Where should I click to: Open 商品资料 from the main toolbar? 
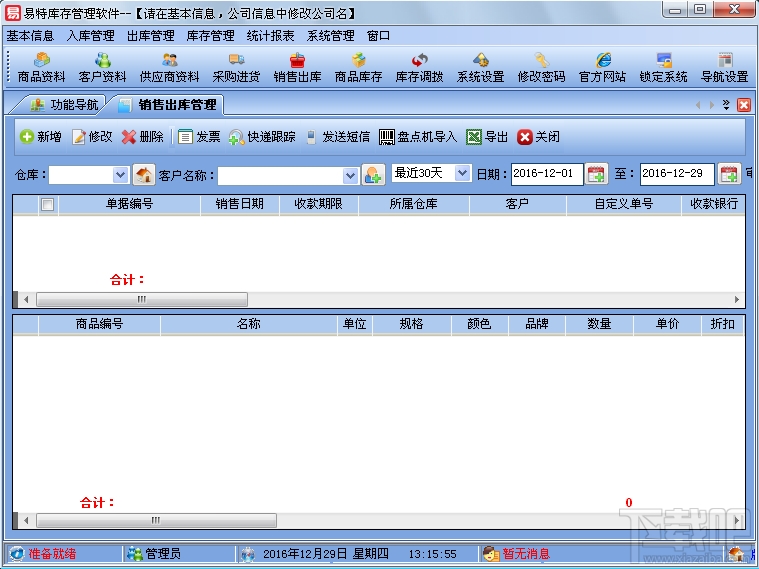(x=42, y=68)
